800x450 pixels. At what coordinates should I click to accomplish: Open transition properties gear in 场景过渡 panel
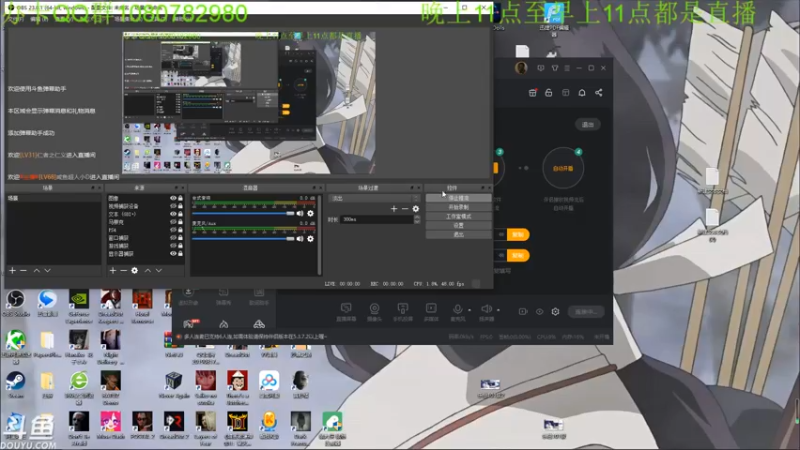[x=416, y=209]
